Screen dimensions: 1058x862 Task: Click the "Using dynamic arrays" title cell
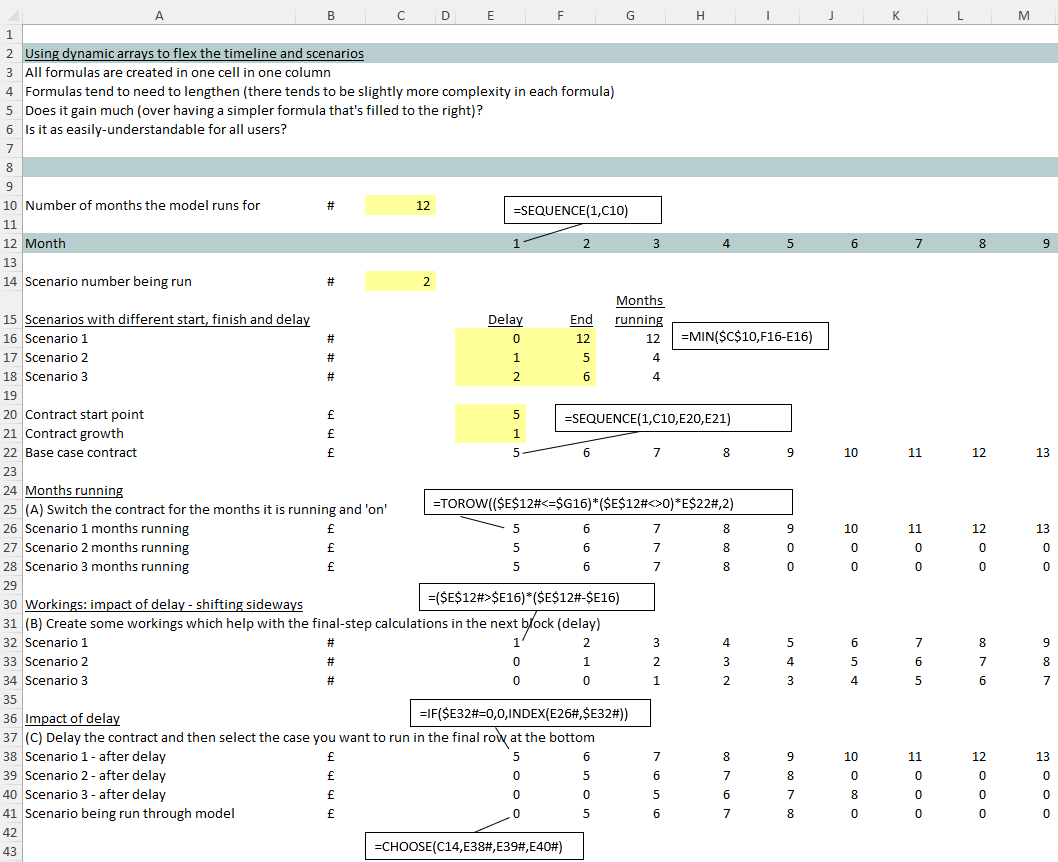pos(194,54)
